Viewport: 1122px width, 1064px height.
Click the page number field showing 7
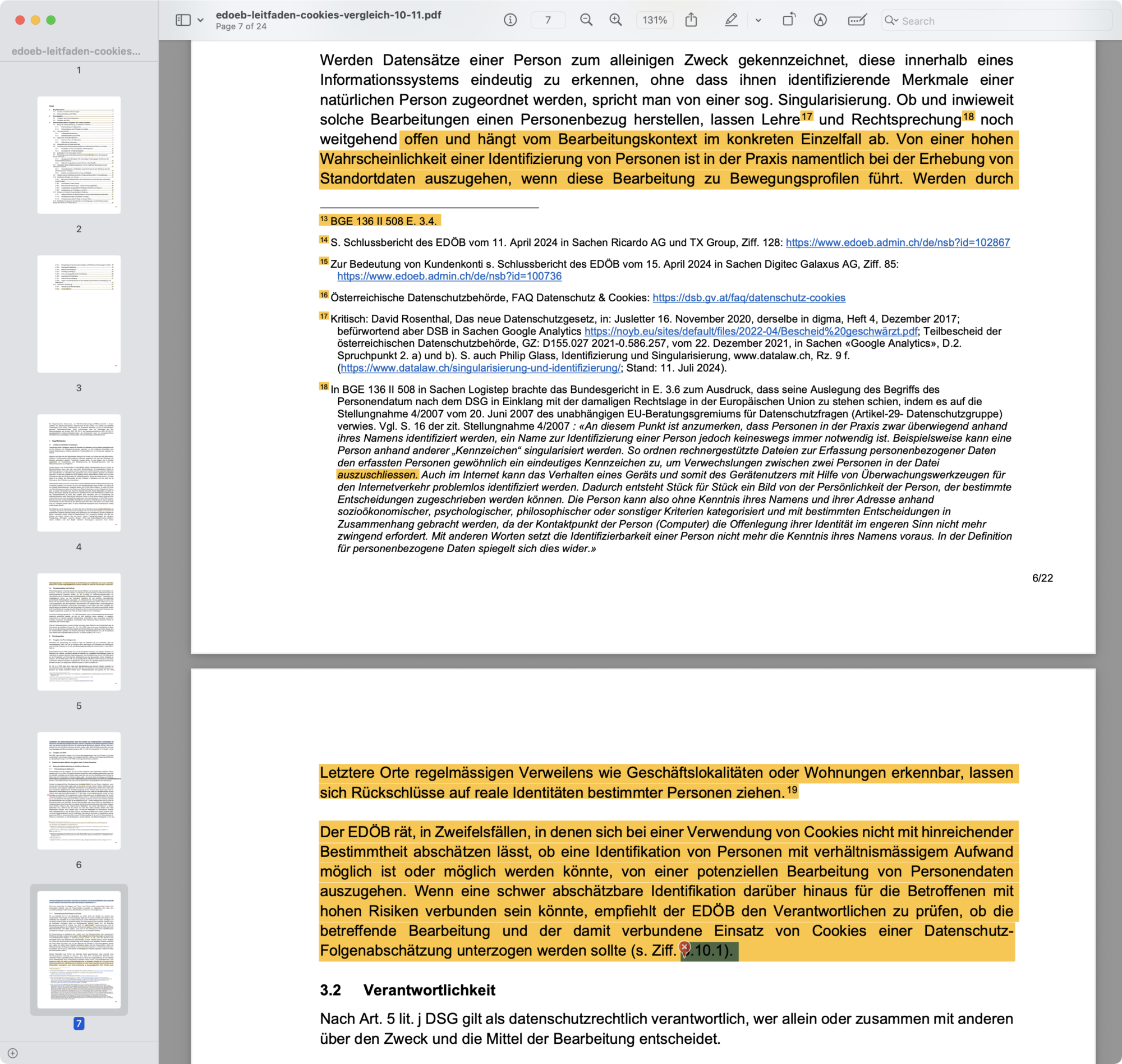coord(548,20)
